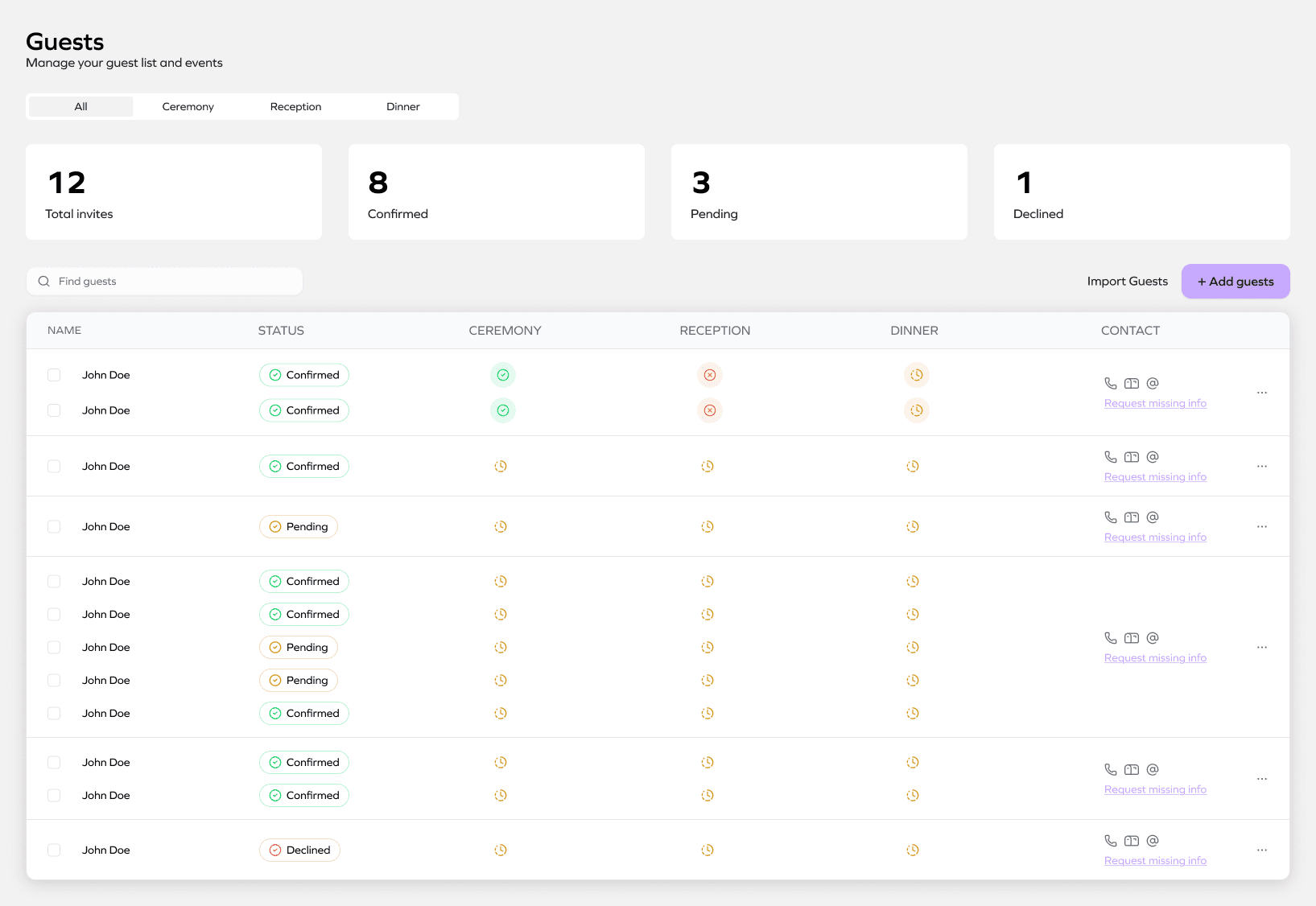Click Import Guests
The width and height of the screenshot is (1316, 906).
1127,282
